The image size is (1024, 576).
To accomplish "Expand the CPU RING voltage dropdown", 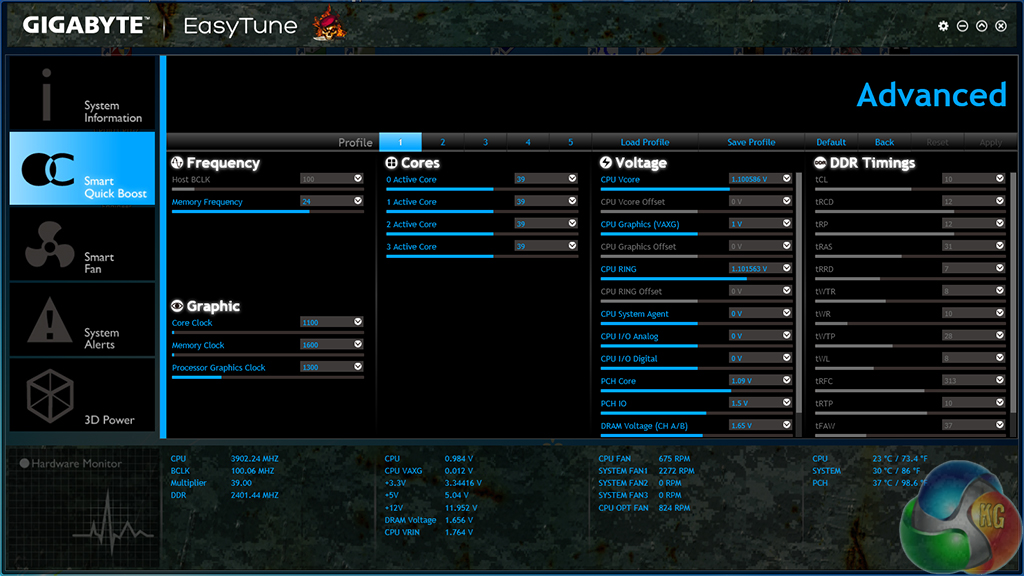I will tap(786, 268).
